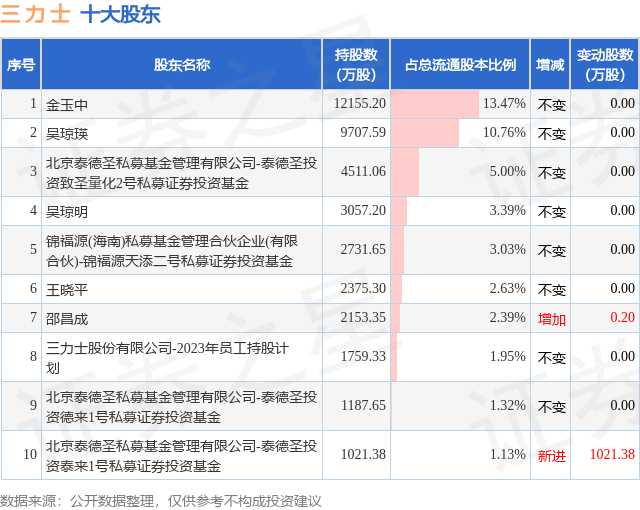Select shareholder name 王晓平
This screenshot has height=510, width=640.
coord(67,290)
